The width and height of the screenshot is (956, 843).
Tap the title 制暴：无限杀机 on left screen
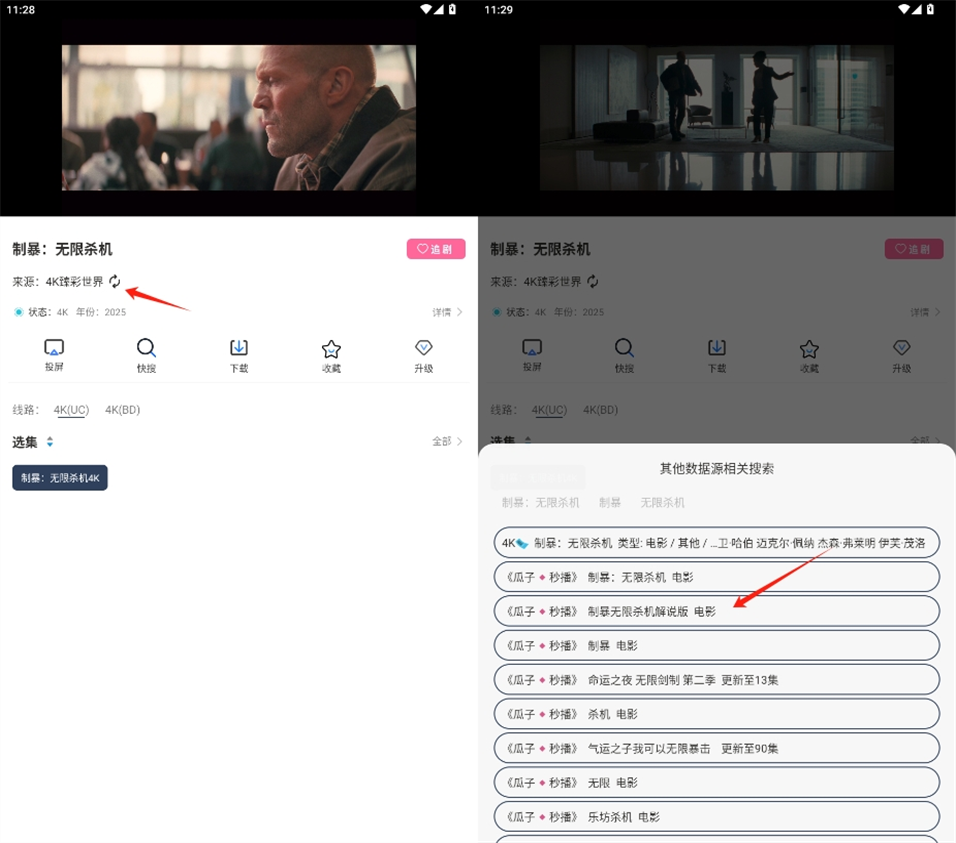click(62, 249)
